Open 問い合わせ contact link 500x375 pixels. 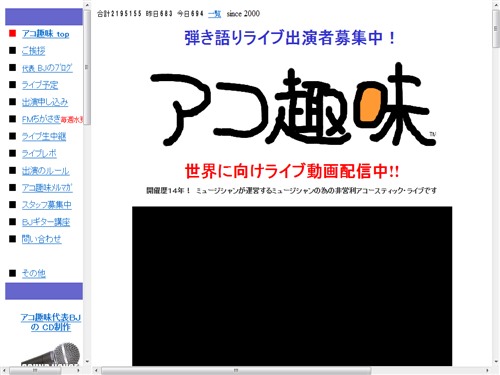[x=42, y=239]
